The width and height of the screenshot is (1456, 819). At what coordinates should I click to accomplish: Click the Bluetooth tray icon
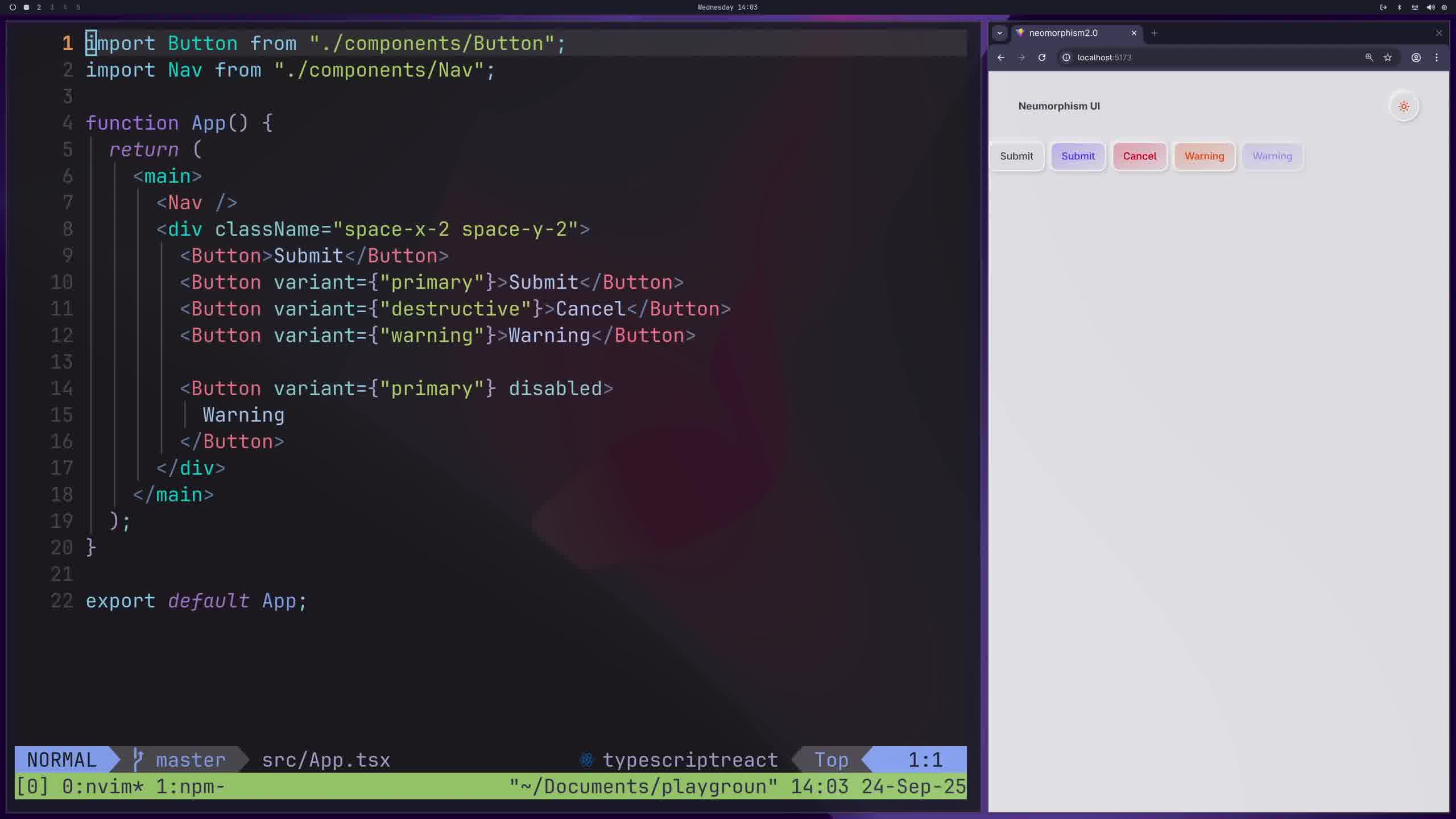point(1400,7)
